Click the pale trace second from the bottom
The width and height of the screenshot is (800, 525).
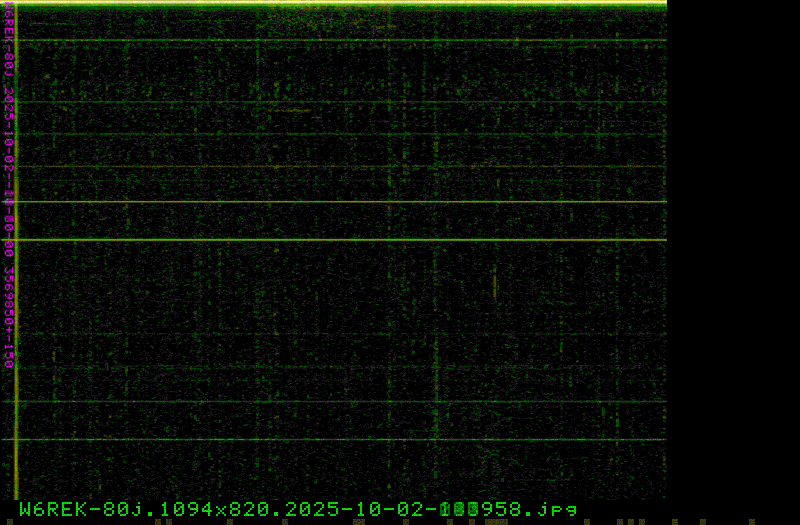340,402
